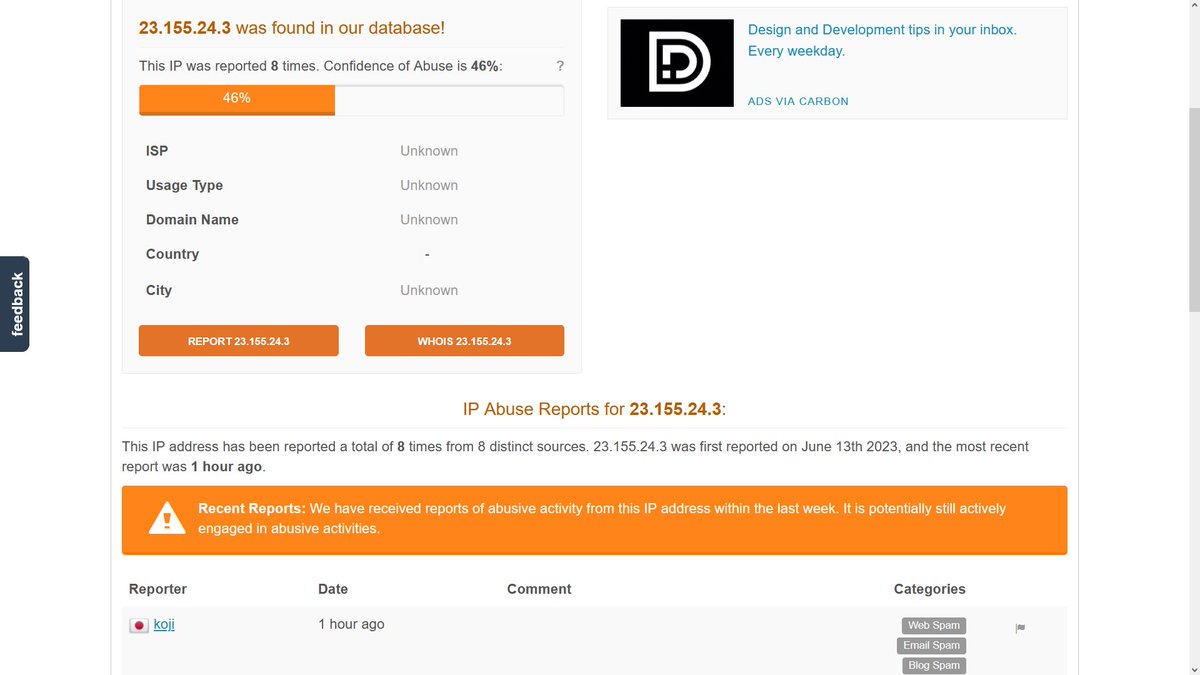Click the Unknown value next to City

pos(429,290)
